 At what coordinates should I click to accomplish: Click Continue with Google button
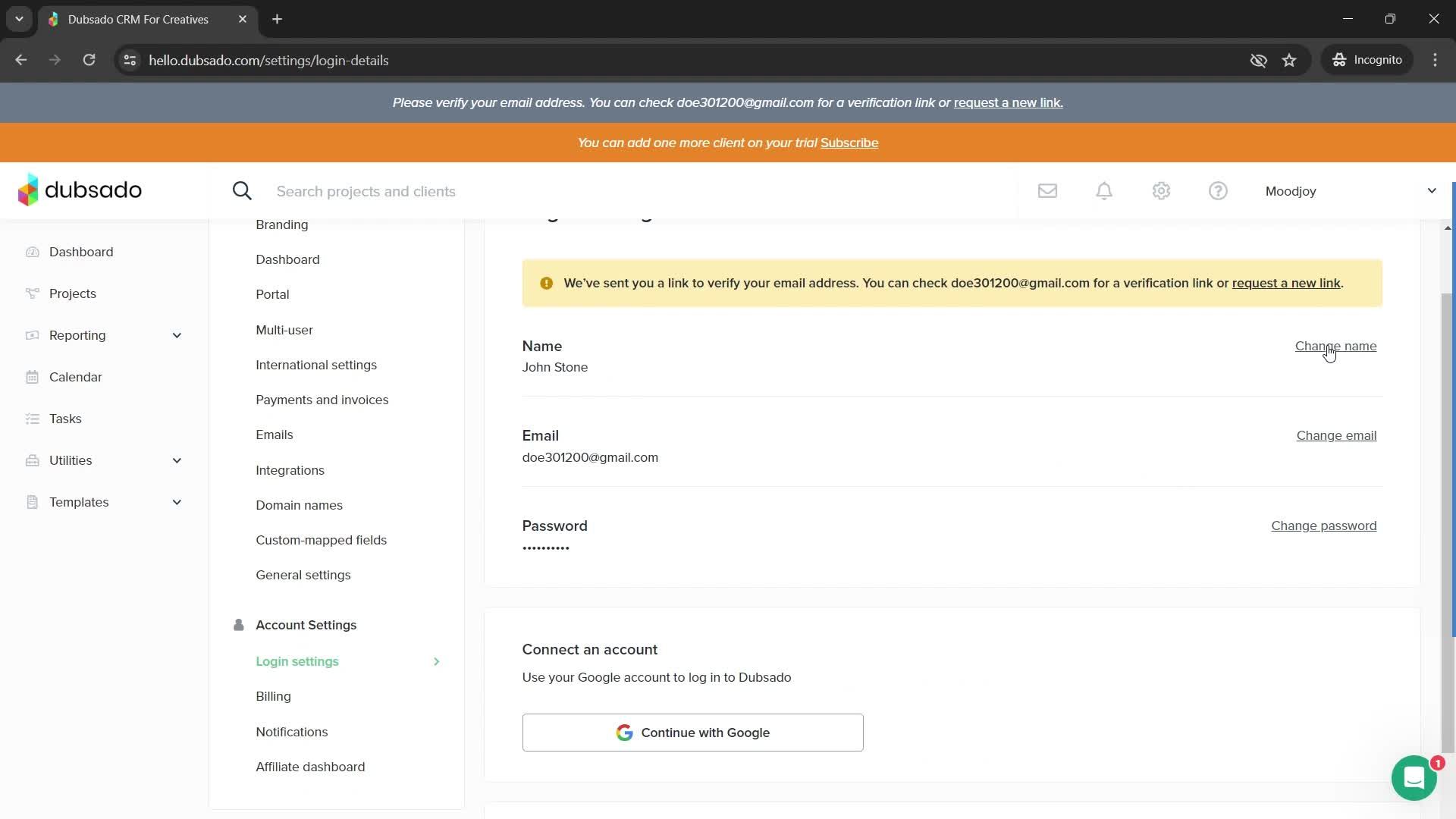point(692,733)
